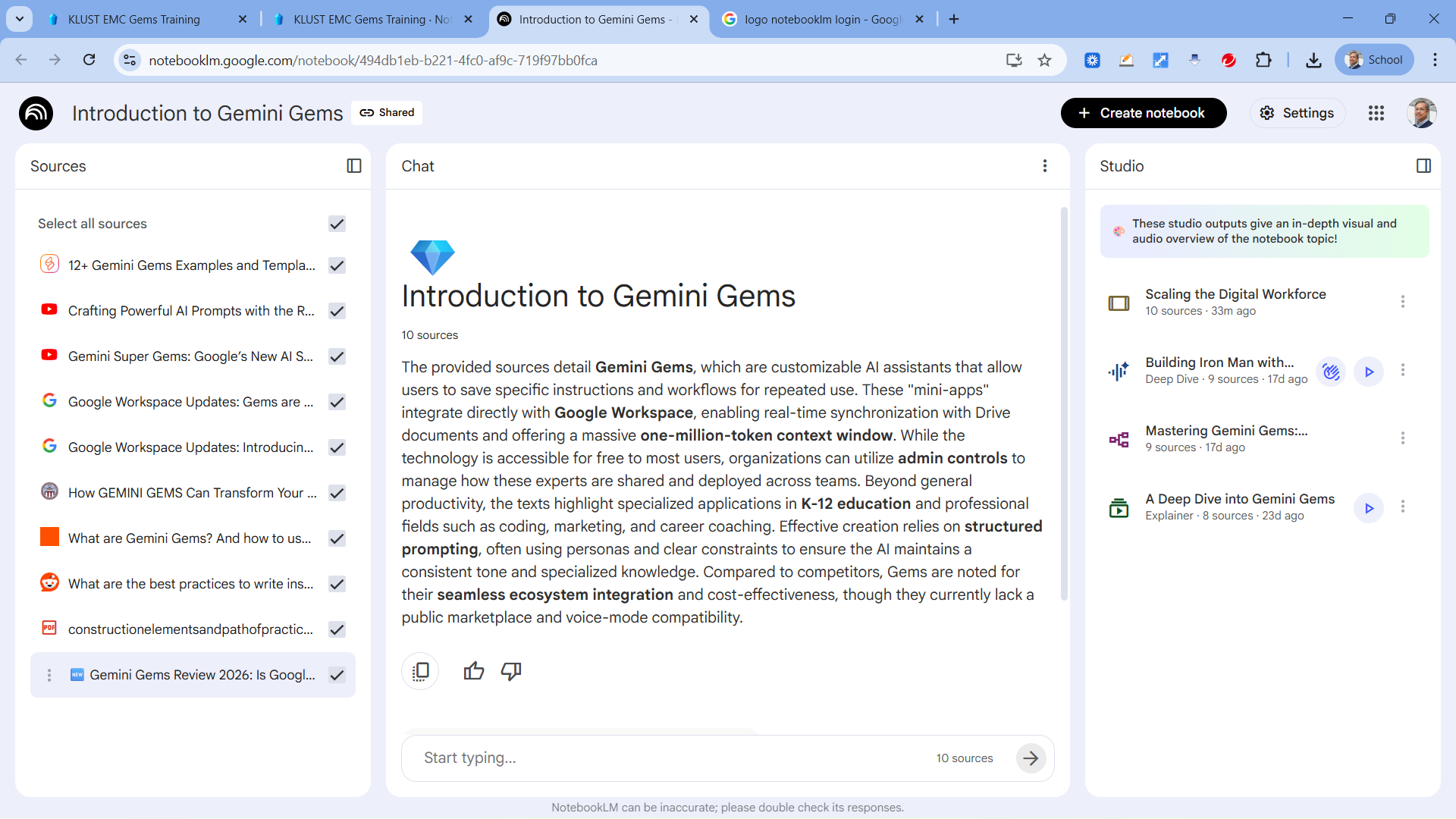Click the 10 sources indicator in chat box
1456x819 pixels.
pyautogui.click(x=965, y=758)
